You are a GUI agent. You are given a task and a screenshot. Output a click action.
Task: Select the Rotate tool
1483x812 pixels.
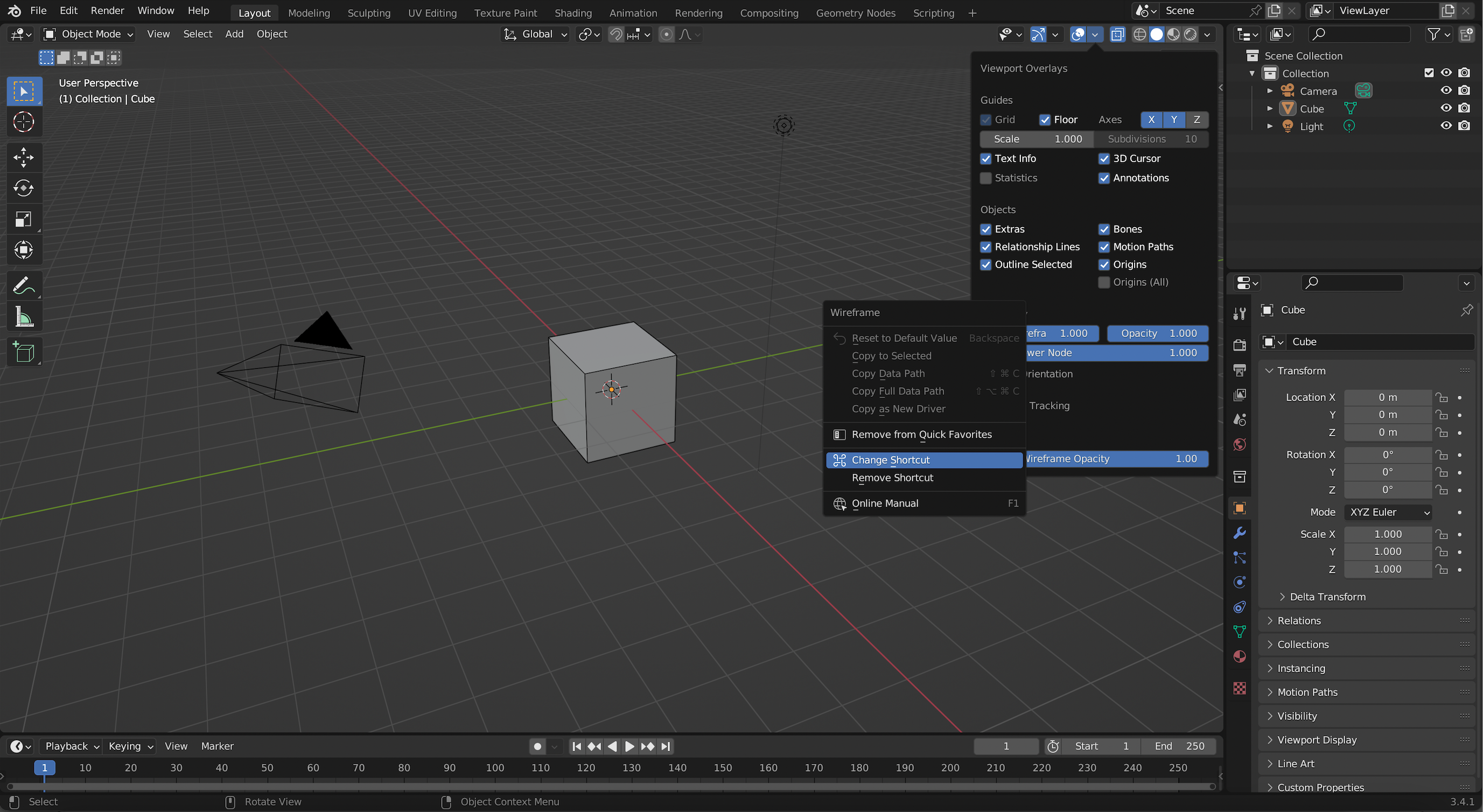pyautogui.click(x=24, y=187)
